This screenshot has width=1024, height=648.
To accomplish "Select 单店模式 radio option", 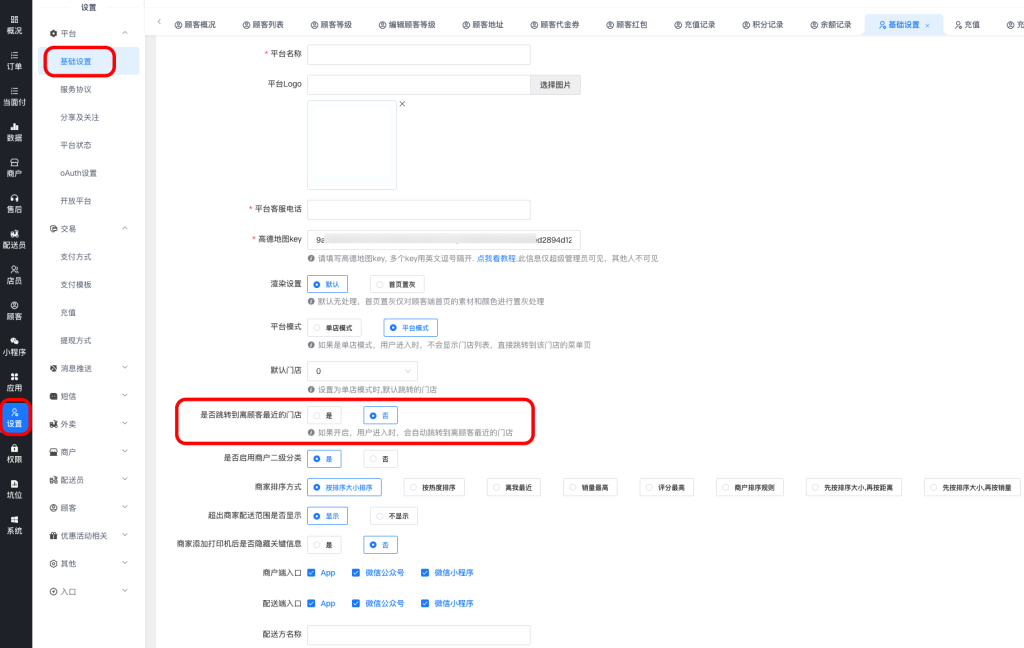I will 334,327.
